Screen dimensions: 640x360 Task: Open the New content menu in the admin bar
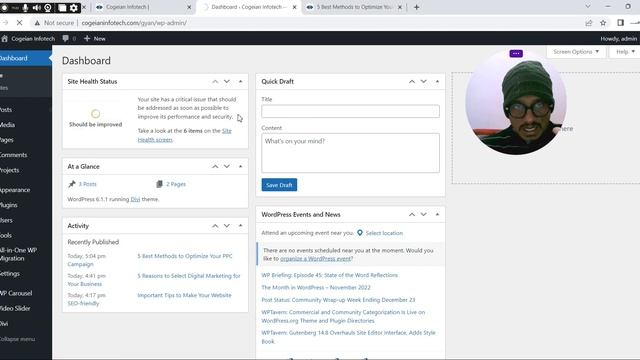[95, 38]
